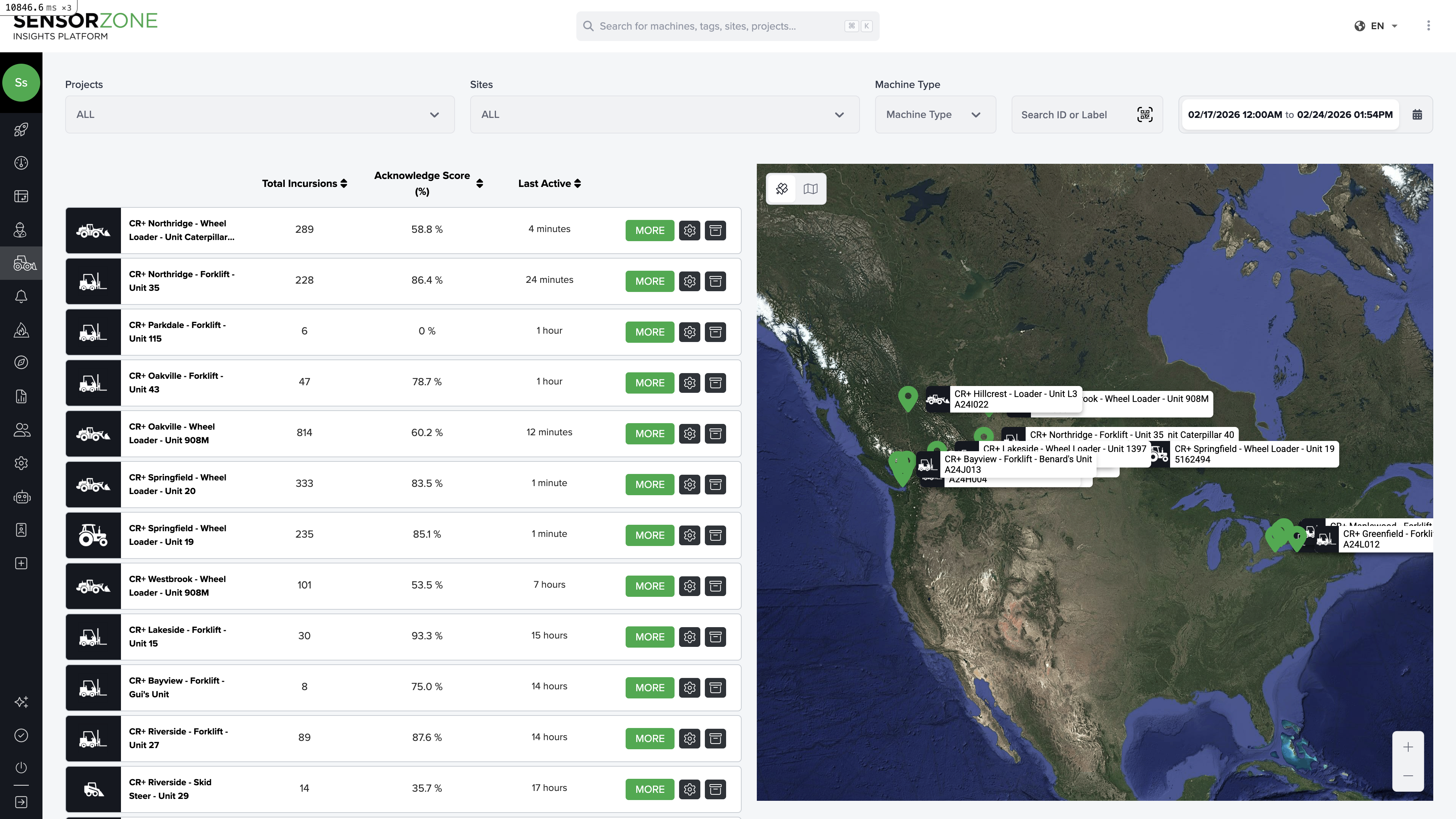
Task: Open the notifications bell in the sidebar
Action: (x=21, y=296)
